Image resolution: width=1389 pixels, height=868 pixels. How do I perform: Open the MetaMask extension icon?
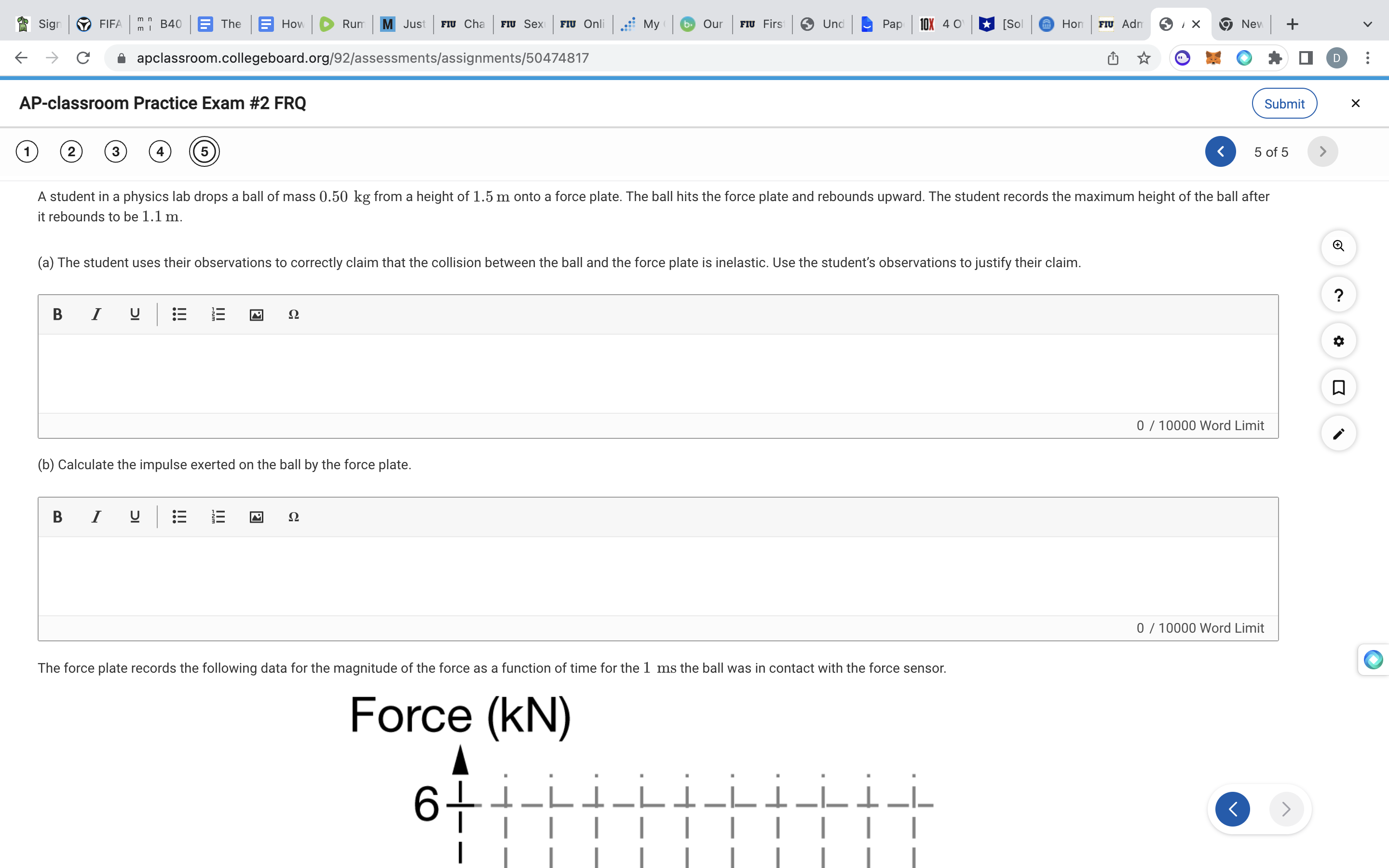click(1213, 57)
